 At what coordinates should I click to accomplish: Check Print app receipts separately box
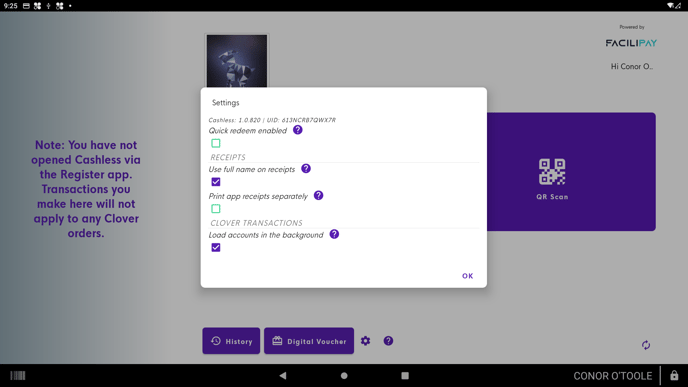coord(216,208)
